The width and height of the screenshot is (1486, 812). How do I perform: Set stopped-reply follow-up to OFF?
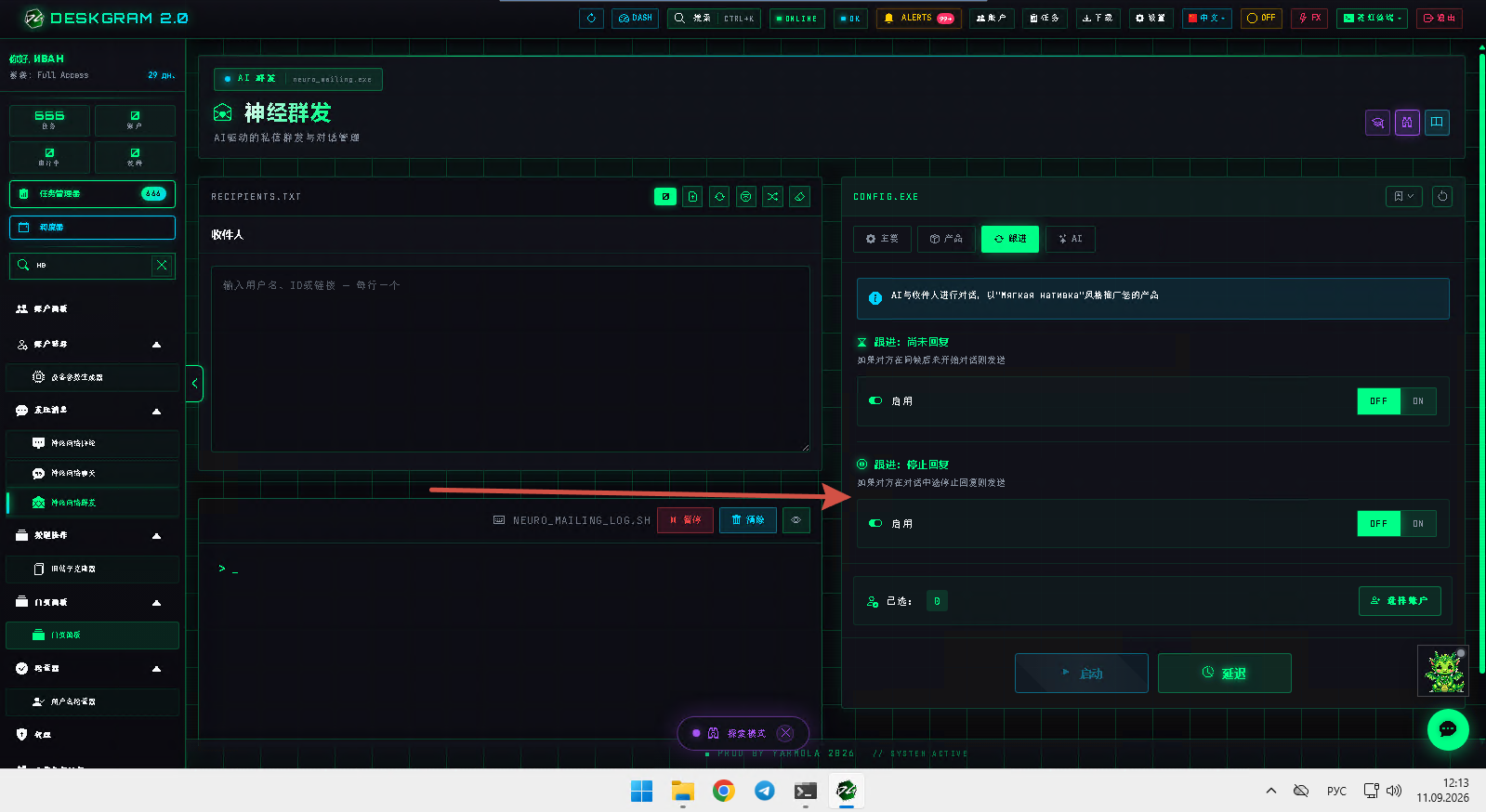click(x=1378, y=524)
